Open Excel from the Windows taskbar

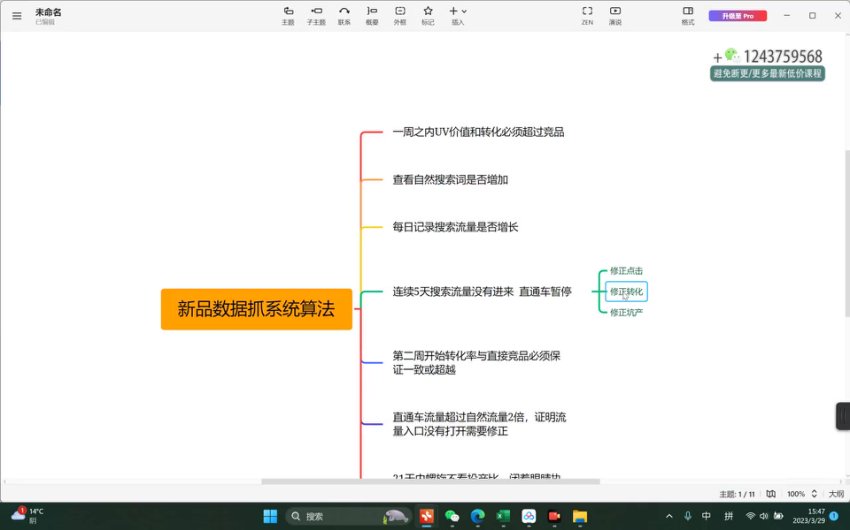503,516
